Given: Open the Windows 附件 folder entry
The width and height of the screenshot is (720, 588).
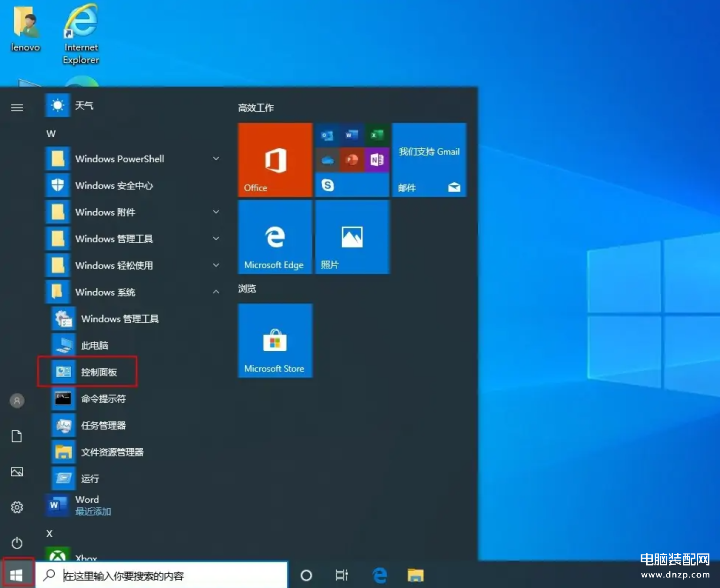Looking at the screenshot, I should (133, 212).
